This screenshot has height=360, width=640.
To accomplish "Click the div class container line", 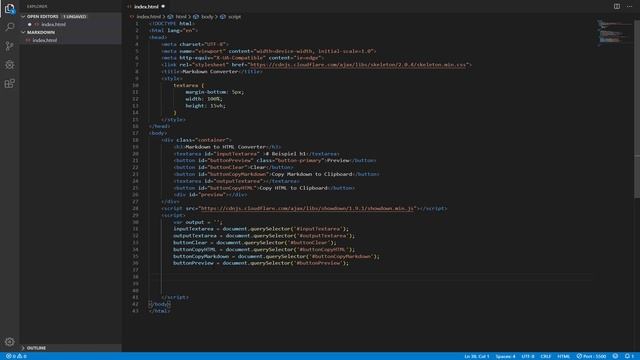I will click(x=196, y=140).
